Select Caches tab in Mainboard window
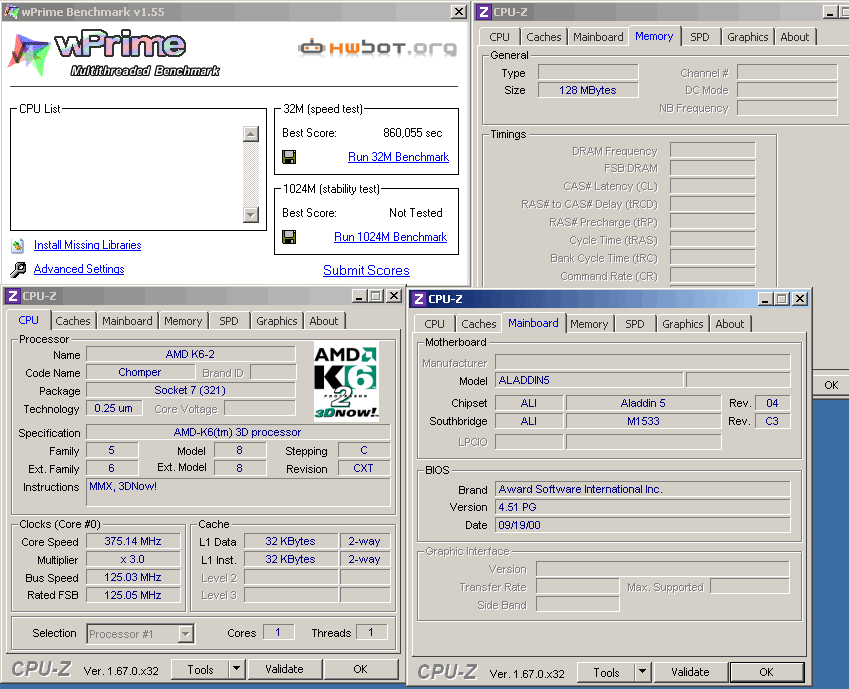Viewport: 849px width, 689px height. pos(479,324)
